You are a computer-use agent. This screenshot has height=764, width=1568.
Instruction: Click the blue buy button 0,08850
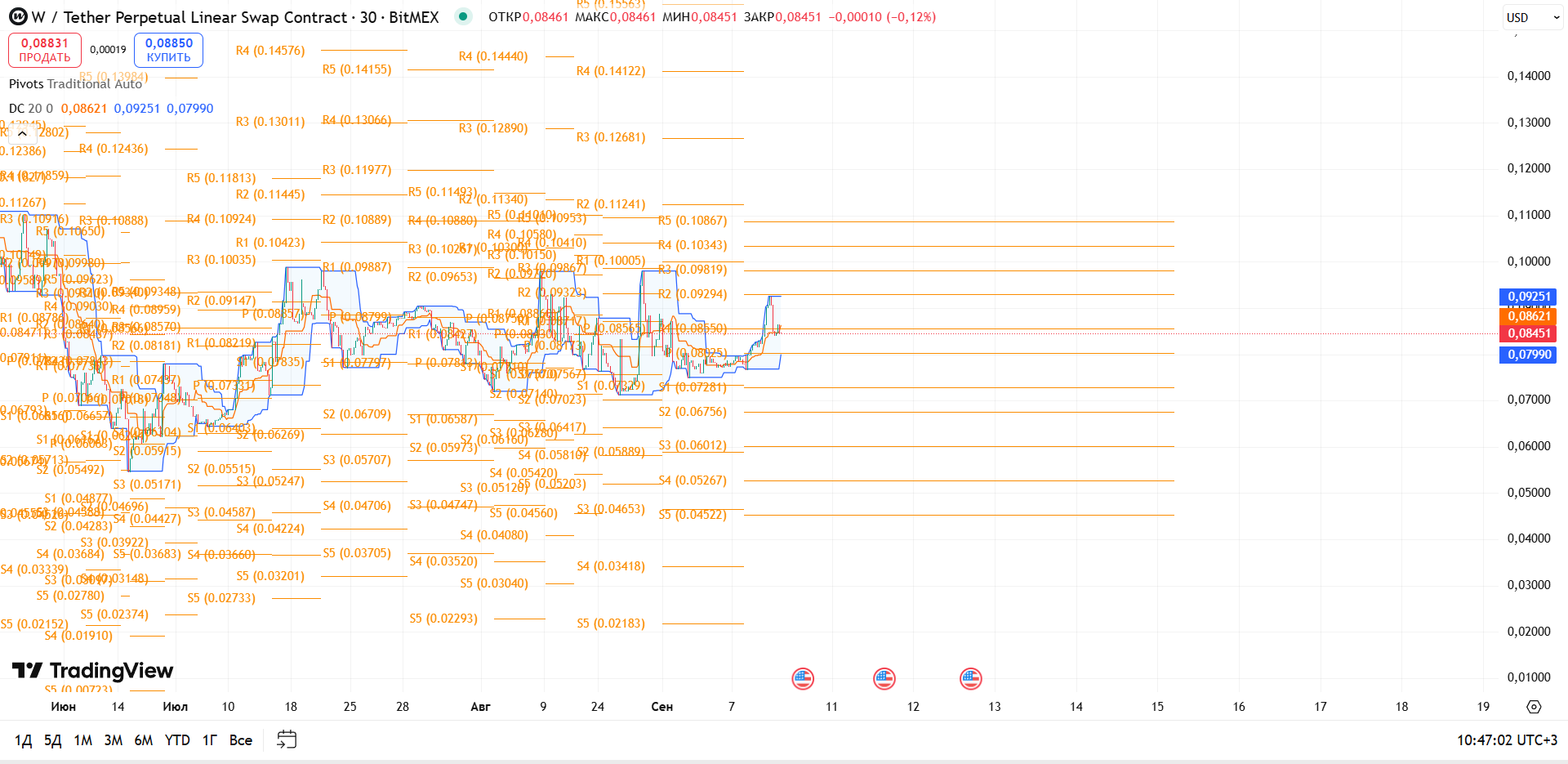coord(168,50)
